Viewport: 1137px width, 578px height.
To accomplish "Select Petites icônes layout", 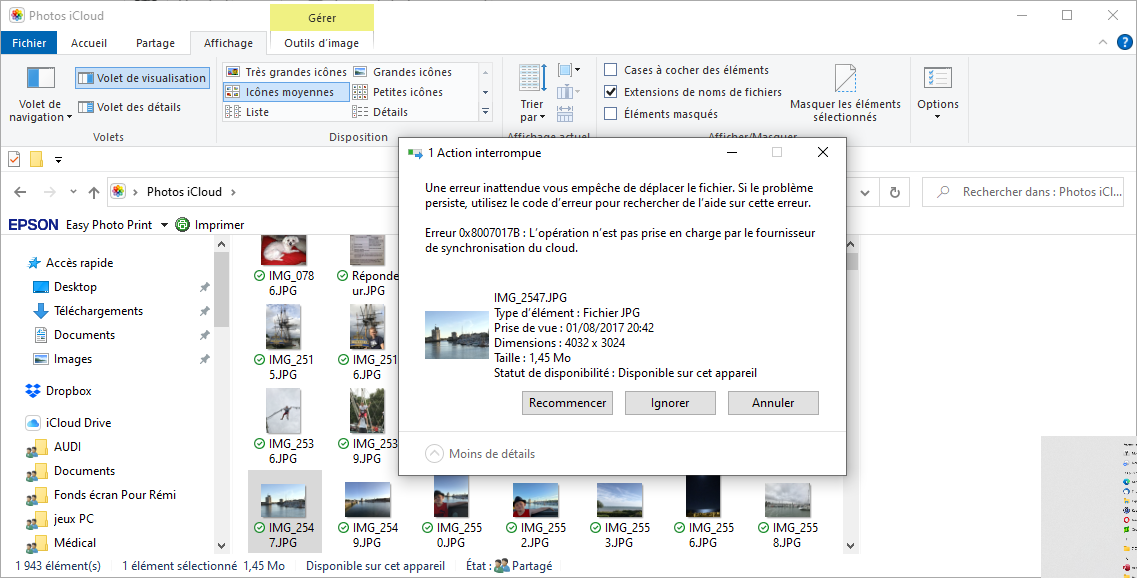I will point(398,92).
